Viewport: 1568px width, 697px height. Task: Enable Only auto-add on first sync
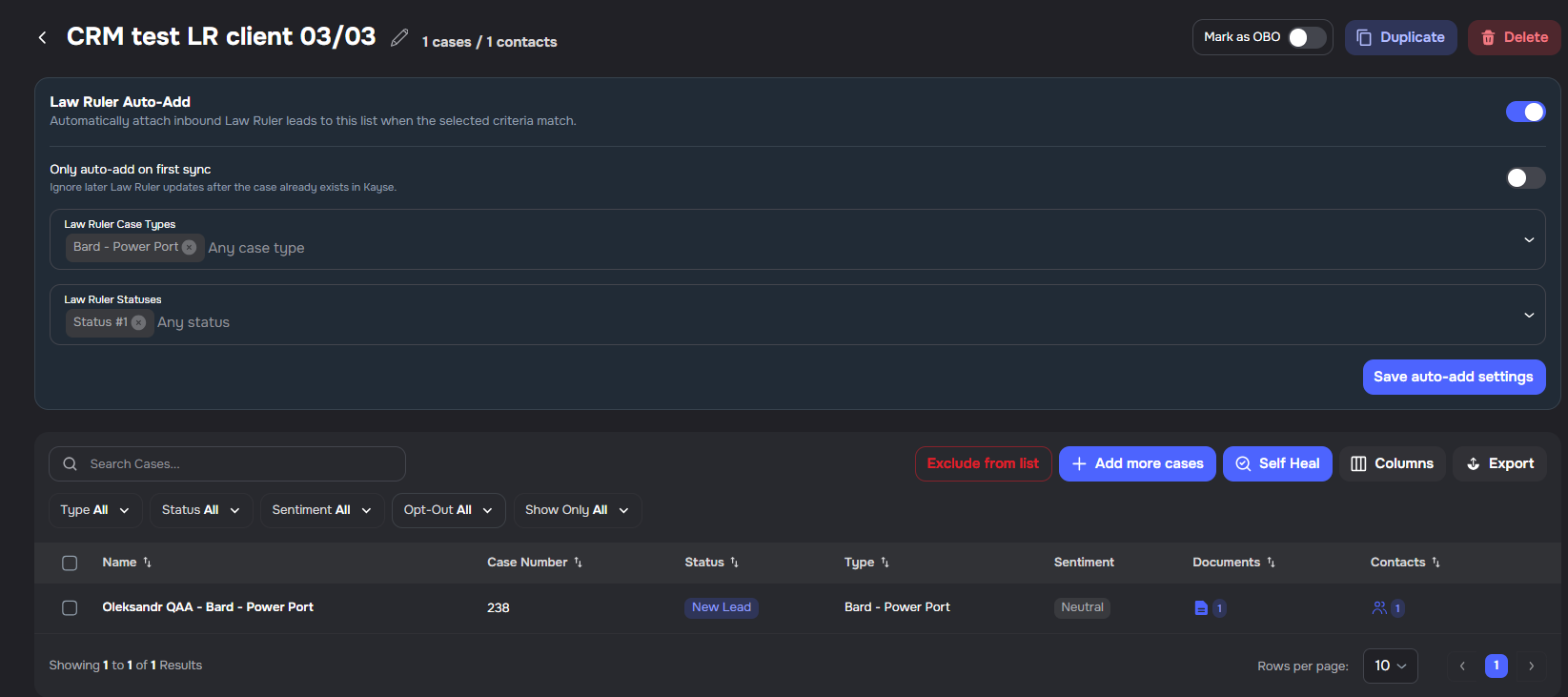[1525, 178]
